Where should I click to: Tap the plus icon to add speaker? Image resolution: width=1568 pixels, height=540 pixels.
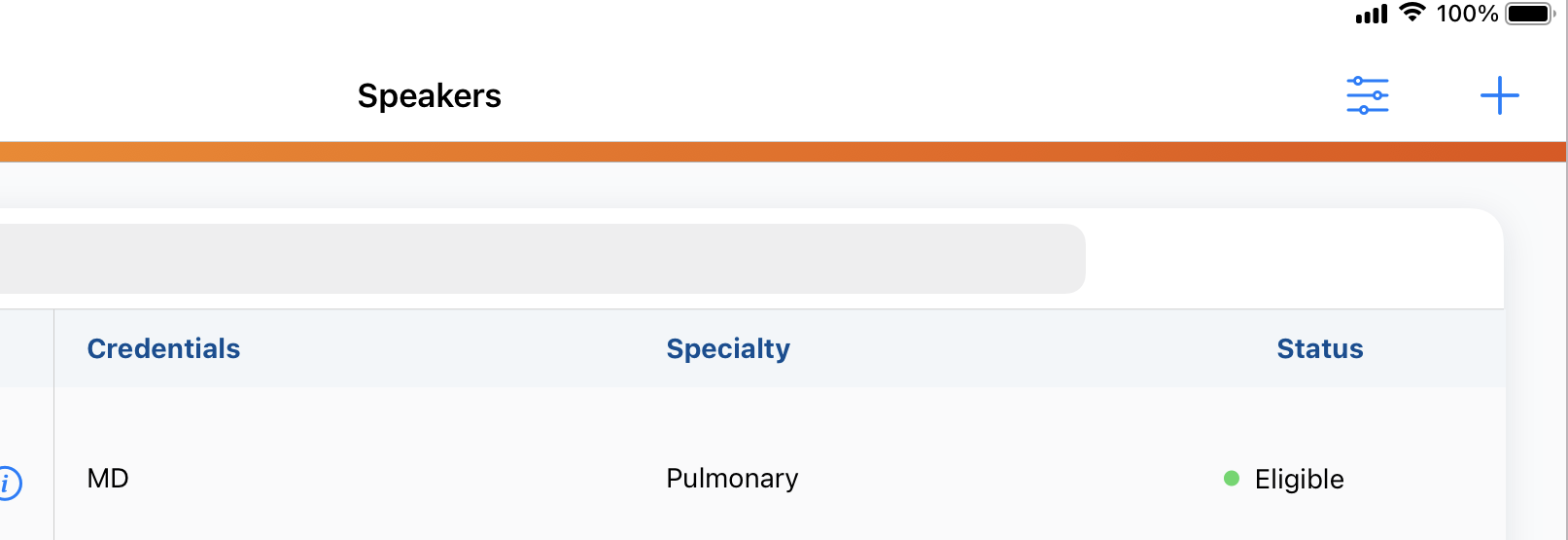[1499, 95]
